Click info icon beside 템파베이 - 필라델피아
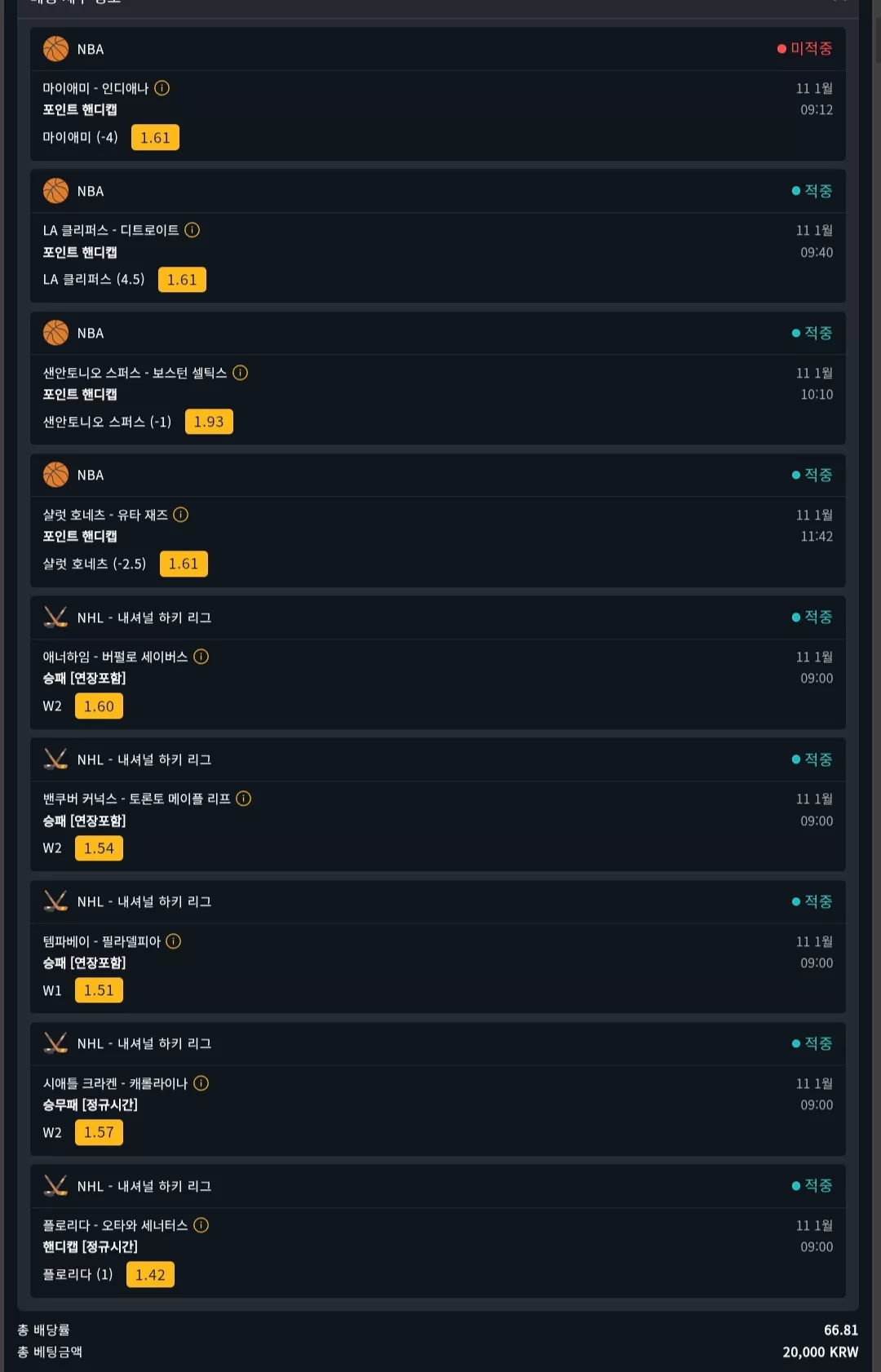The width and height of the screenshot is (881, 1372). tap(173, 941)
